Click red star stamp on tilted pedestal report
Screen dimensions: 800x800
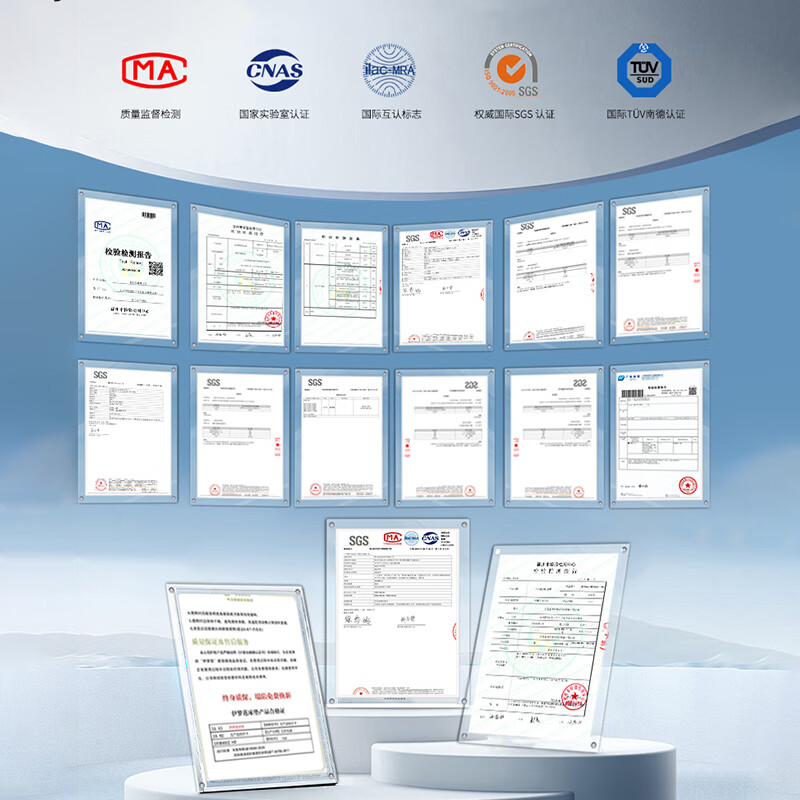tap(574, 696)
